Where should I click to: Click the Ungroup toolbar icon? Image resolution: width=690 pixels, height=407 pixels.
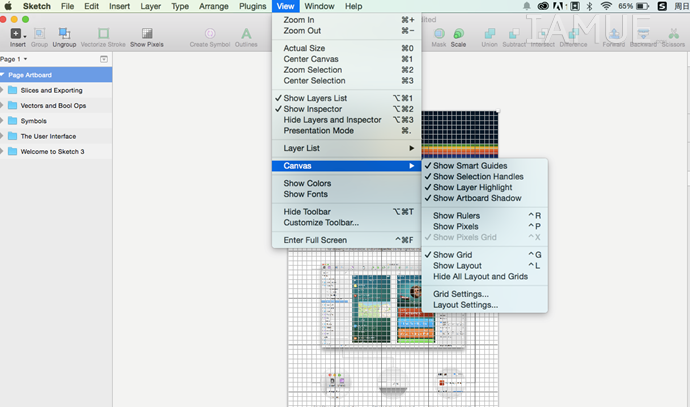click(64, 33)
